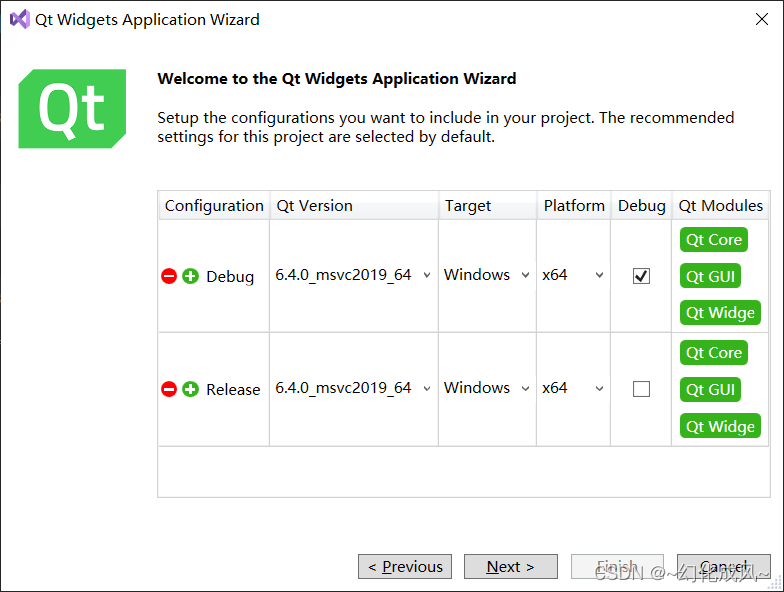Click the Visual Studio icon in title bar
The image size is (784, 592).
click(x=19, y=19)
